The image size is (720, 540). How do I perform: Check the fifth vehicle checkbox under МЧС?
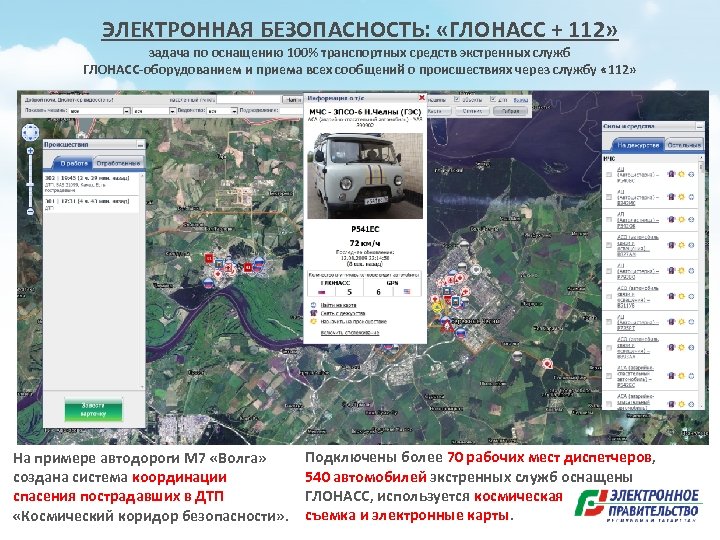609,271
